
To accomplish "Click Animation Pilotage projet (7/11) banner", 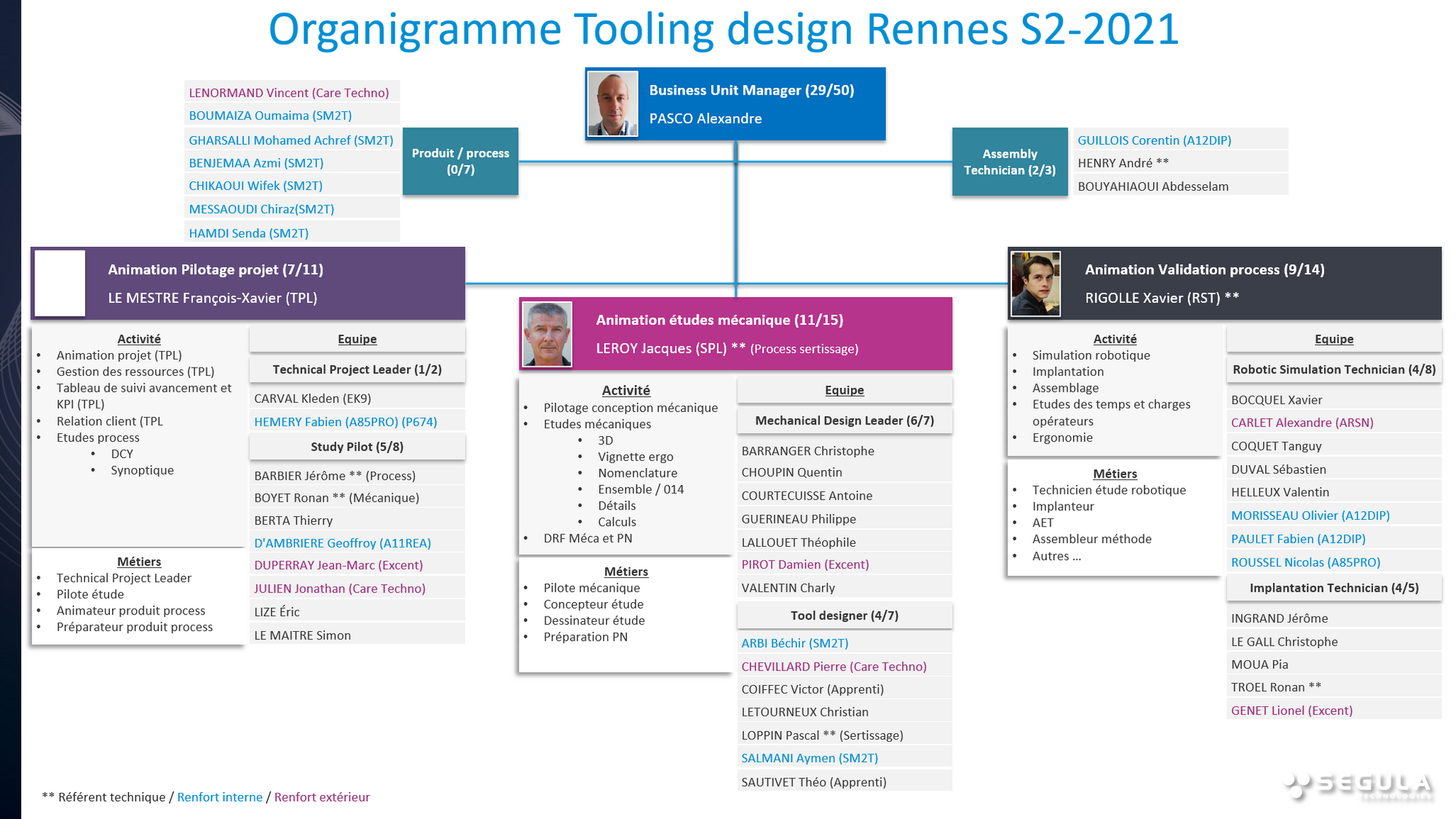I will click(x=215, y=269).
